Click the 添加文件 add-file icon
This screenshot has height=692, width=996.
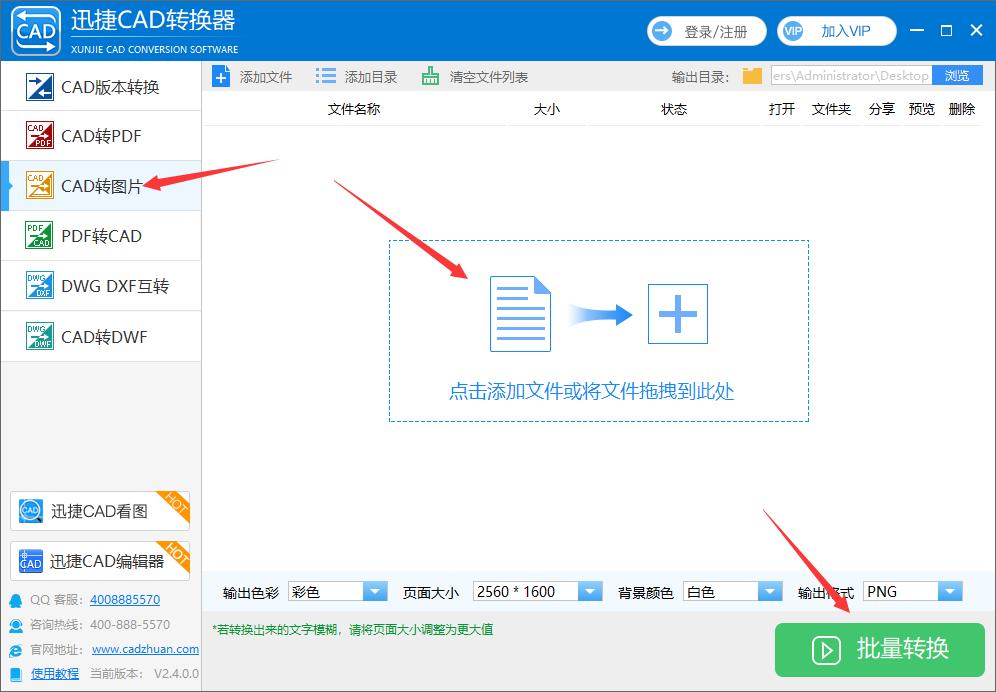coord(220,75)
